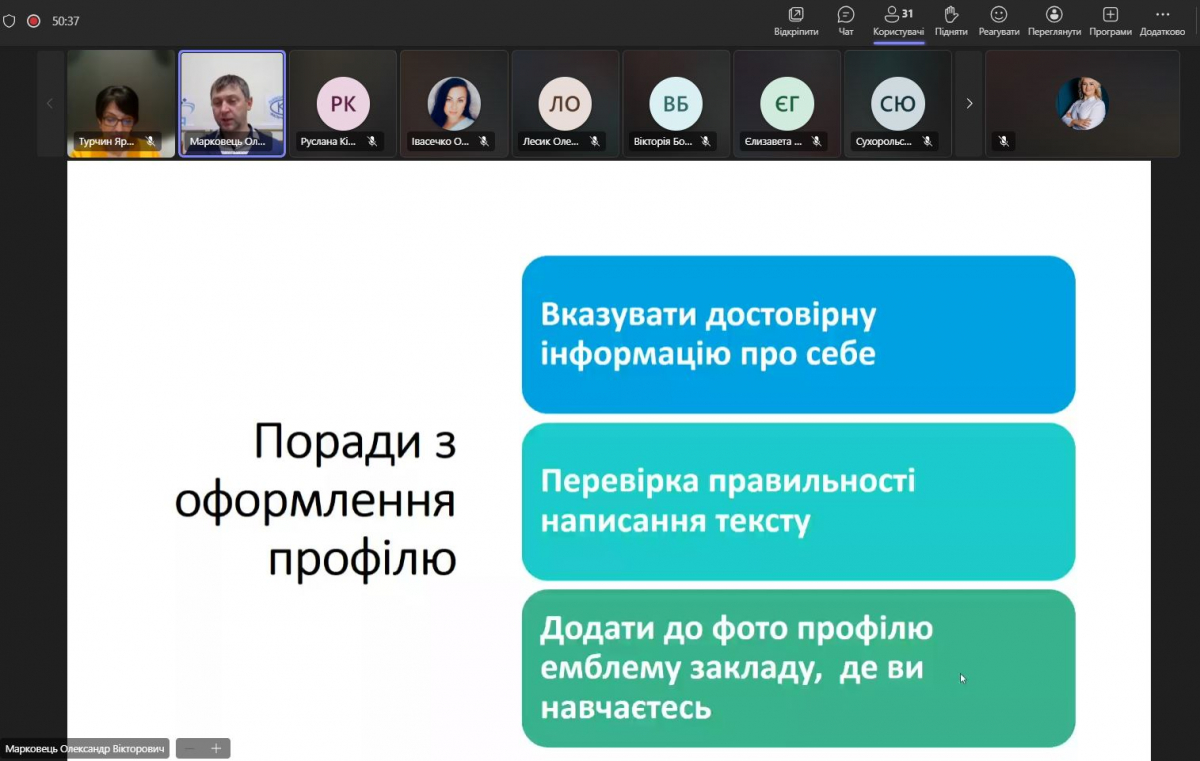
Task: Click the right chevron to see more participants
Action: 968,103
